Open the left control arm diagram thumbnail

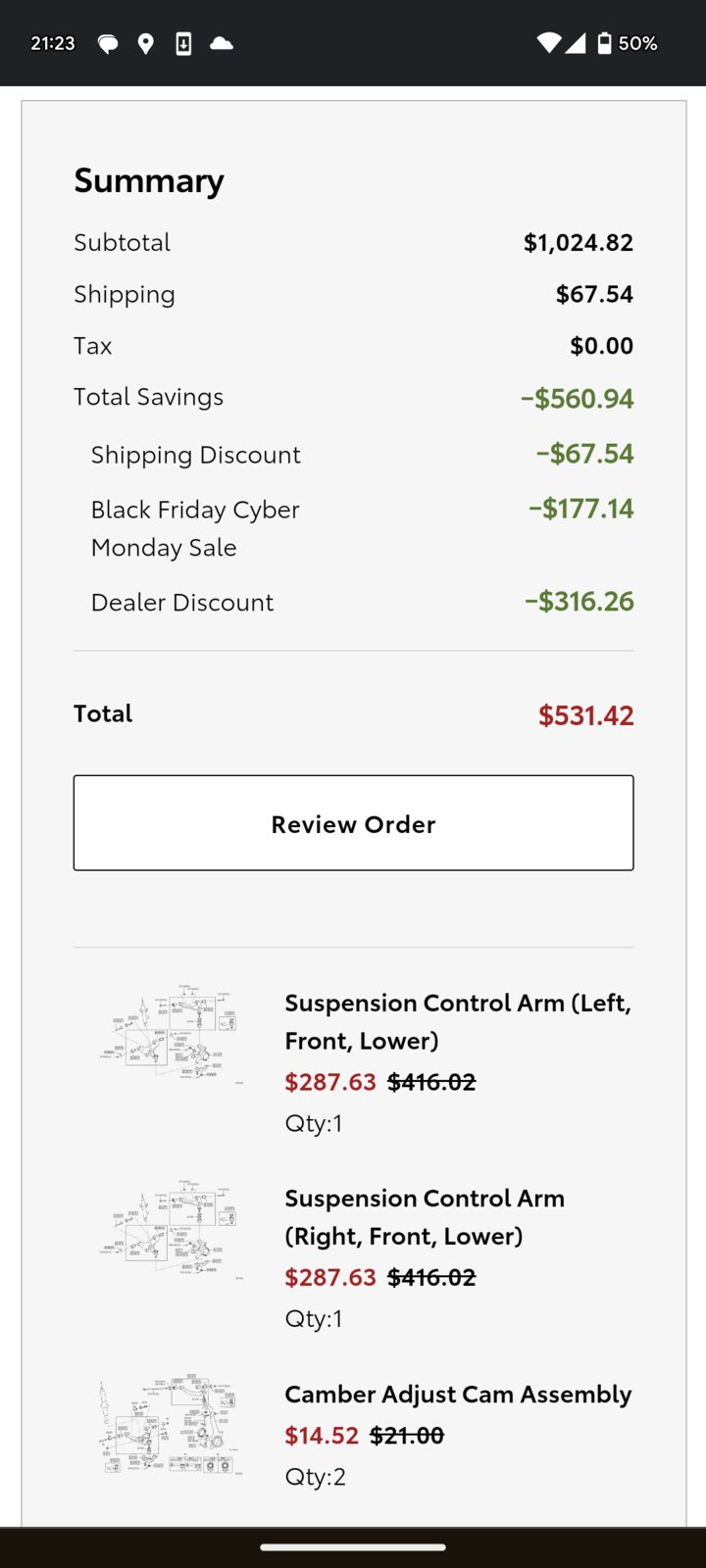(171, 1035)
